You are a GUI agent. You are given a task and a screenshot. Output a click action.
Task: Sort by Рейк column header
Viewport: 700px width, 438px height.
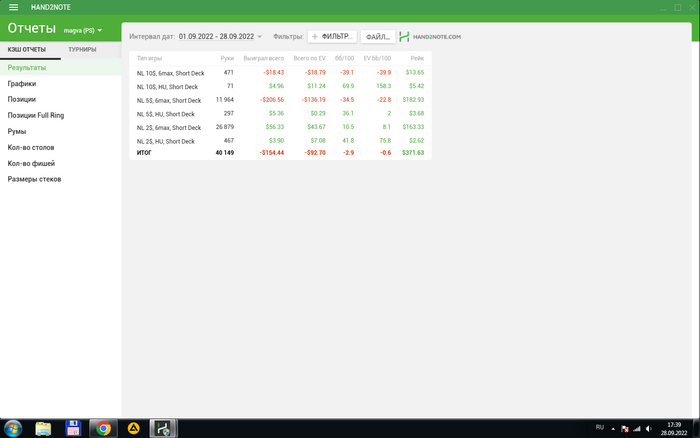pos(417,58)
